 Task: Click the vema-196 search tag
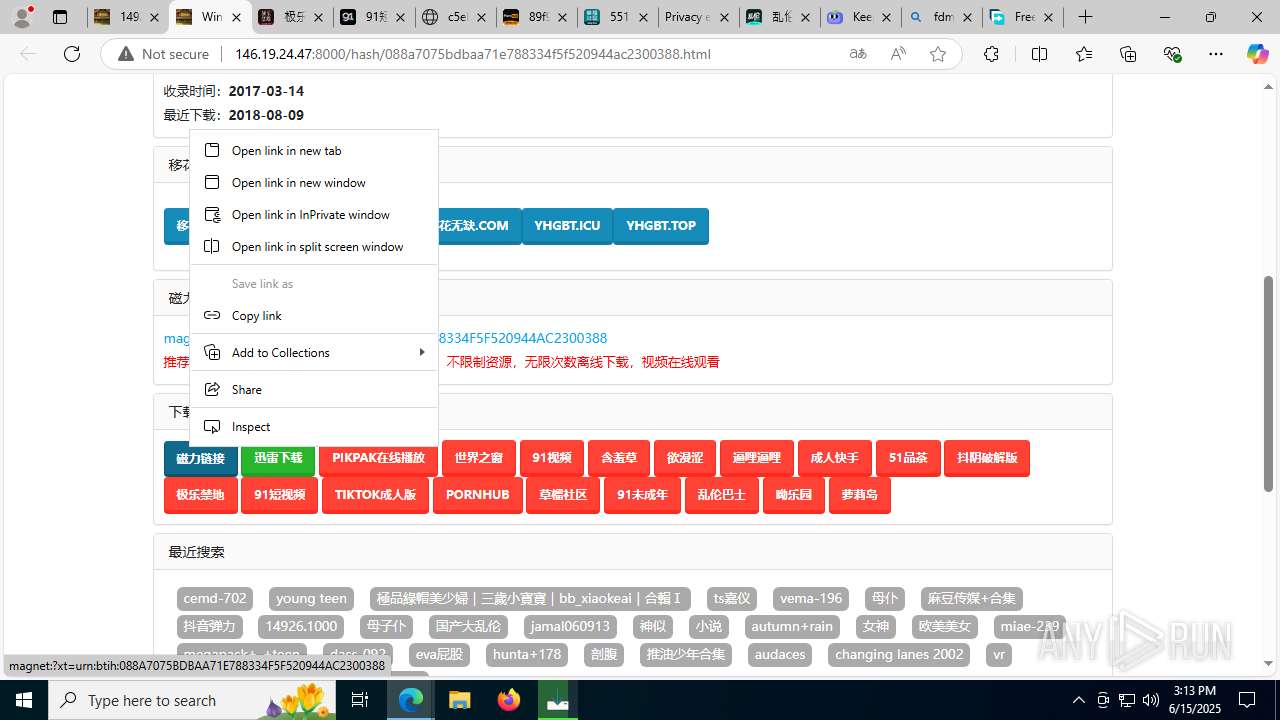[811, 598]
